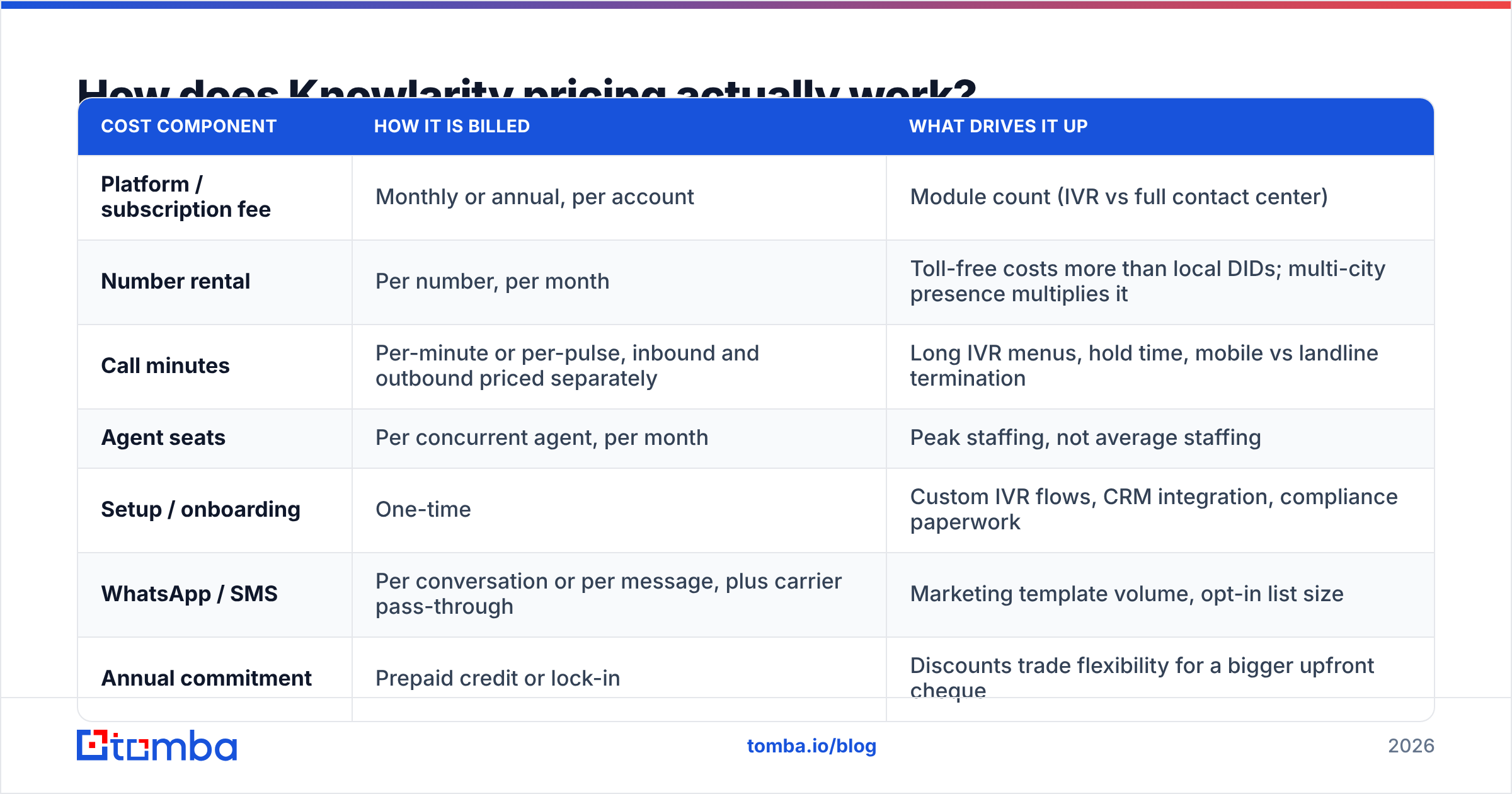1512x794 pixels.
Task: Select 'Prepaid credit or lock-in' cell
Action: pos(619,679)
